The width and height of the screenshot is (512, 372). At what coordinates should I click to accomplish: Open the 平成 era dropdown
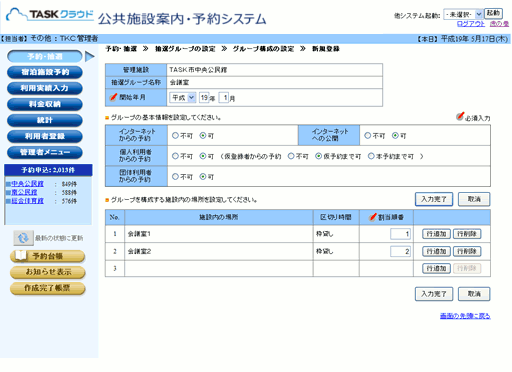(183, 98)
